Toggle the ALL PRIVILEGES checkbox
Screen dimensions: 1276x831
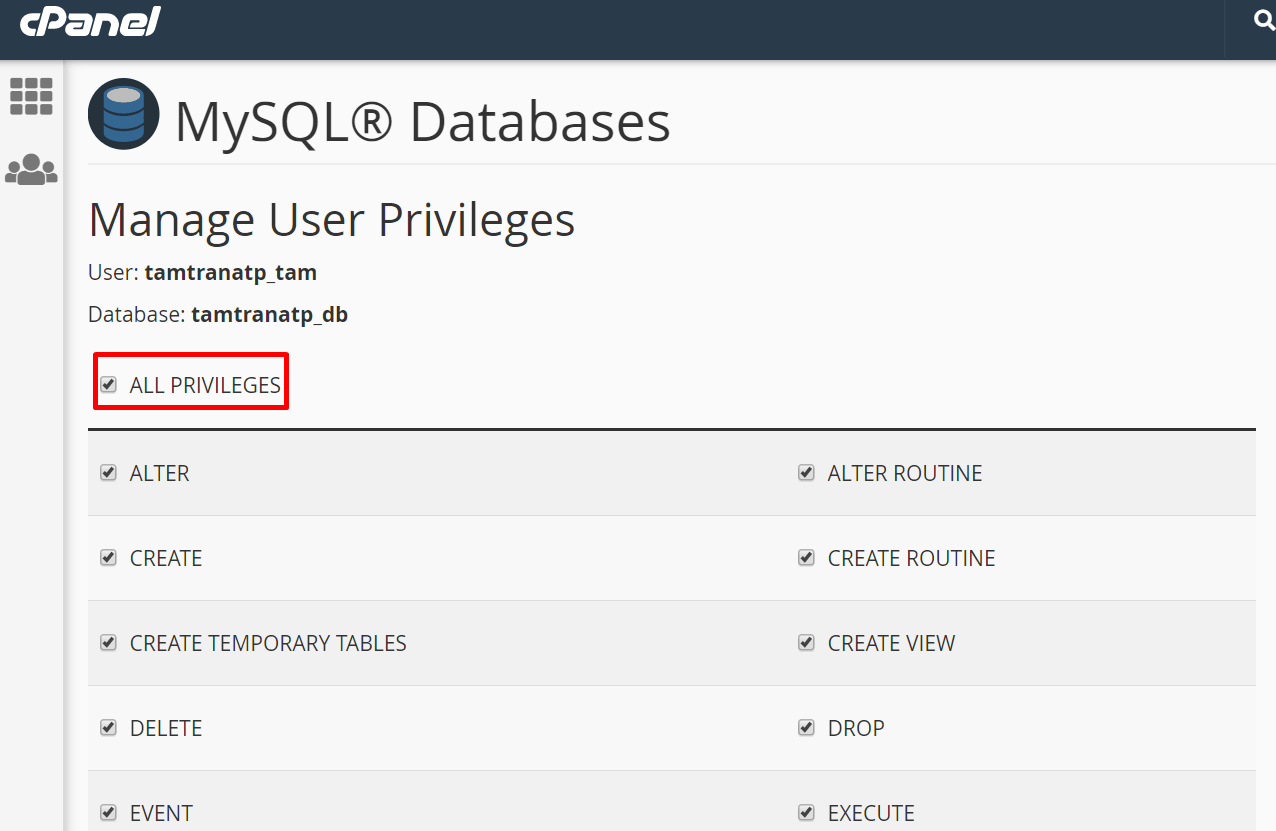pyautogui.click(x=109, y=385)
